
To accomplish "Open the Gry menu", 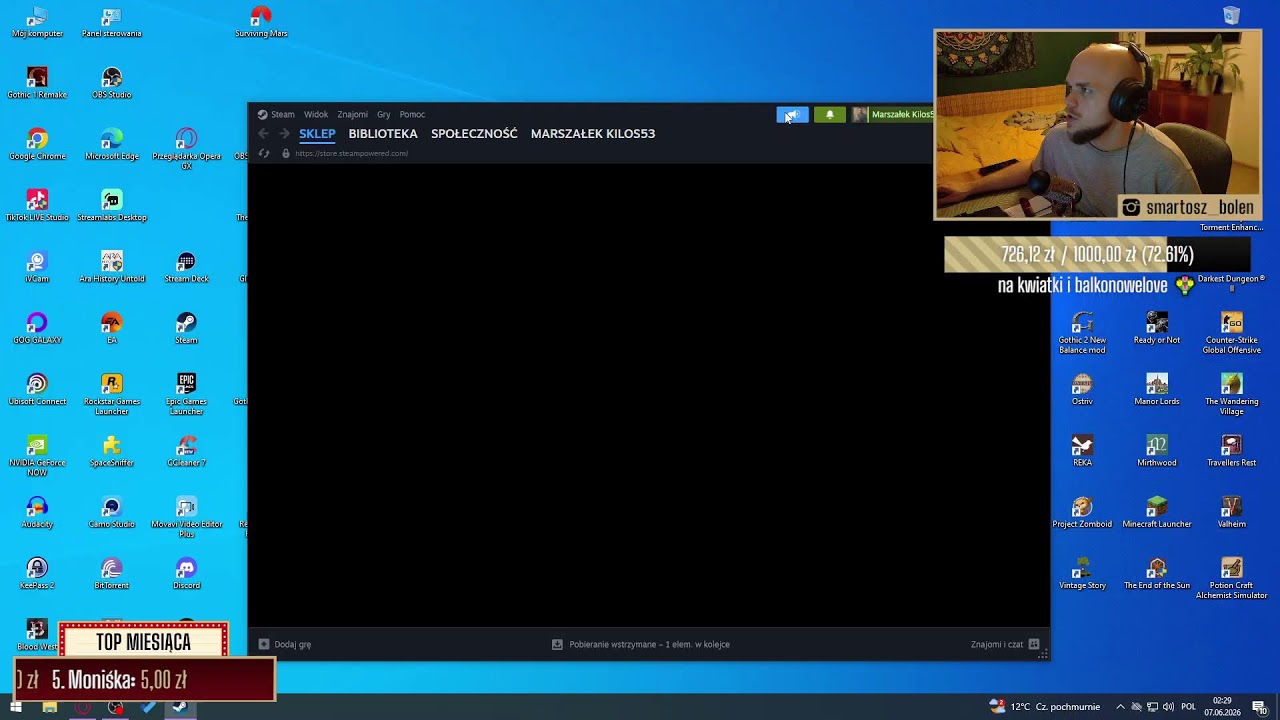I will (383, 114).
